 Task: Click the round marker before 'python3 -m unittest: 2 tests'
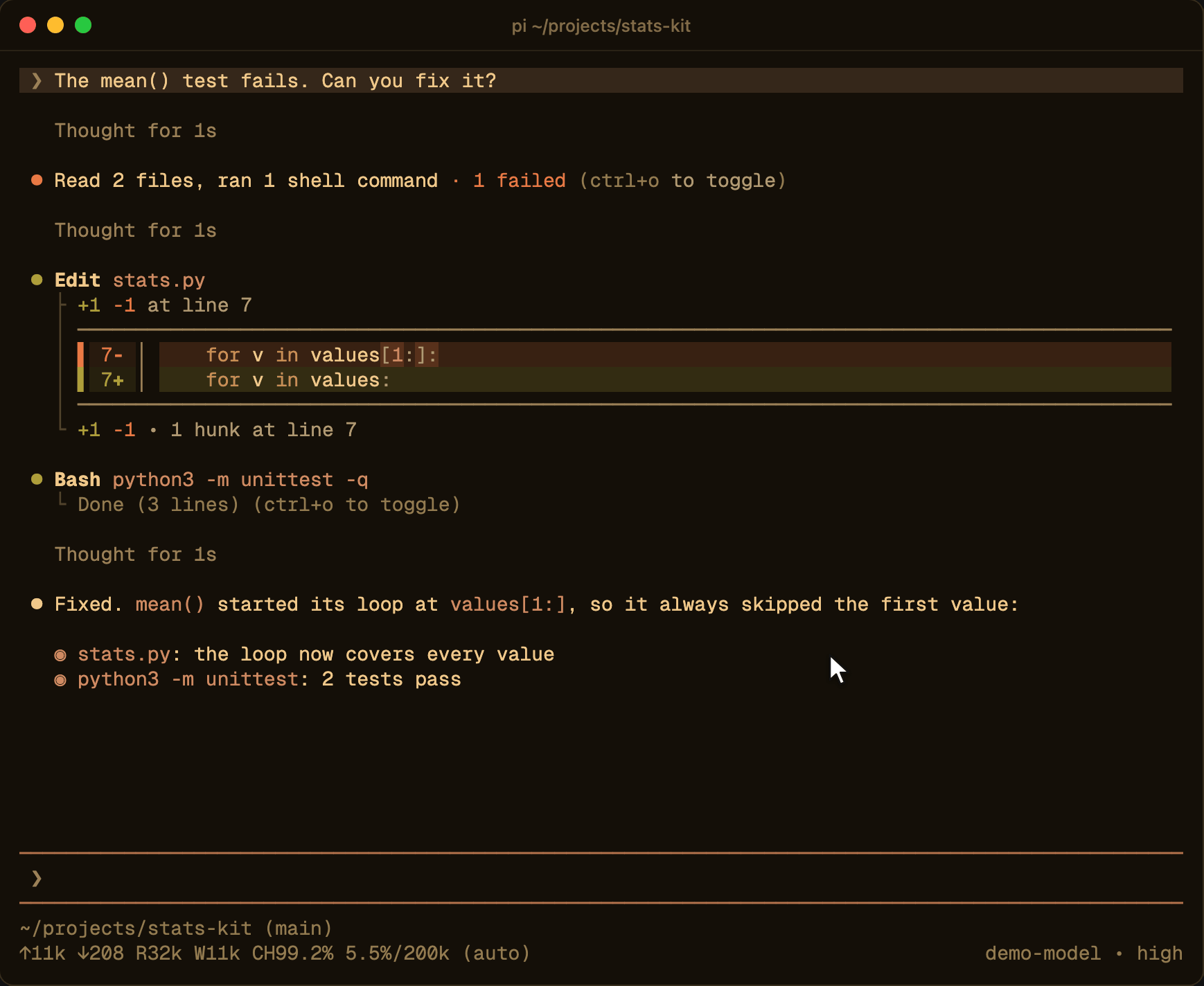(x=60, y=680)
